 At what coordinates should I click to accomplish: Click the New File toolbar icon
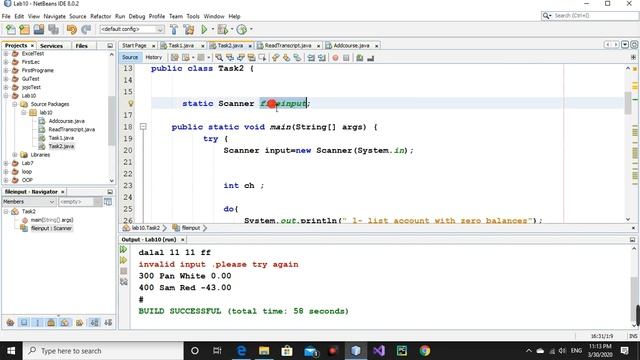pos(11,29)
